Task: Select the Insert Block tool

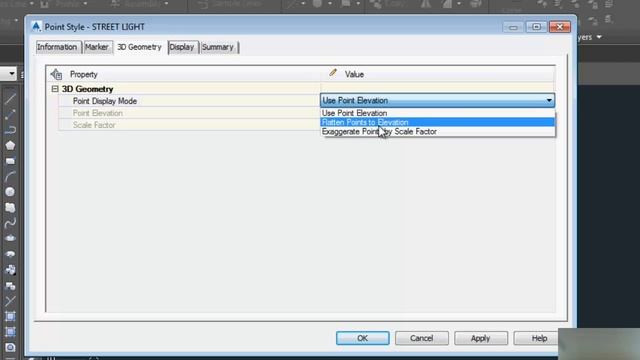Action: tap(10, 269)
